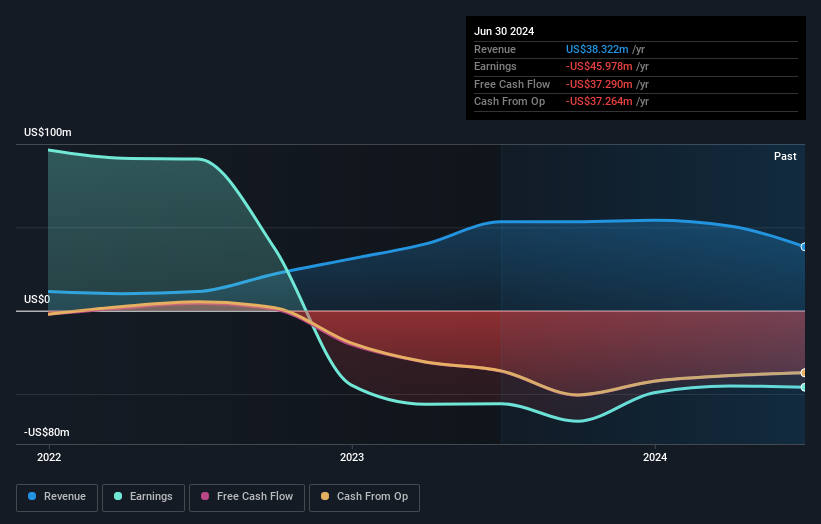
Task: Click the Cash From Op label in tooltip
Action: pos(509,102)
